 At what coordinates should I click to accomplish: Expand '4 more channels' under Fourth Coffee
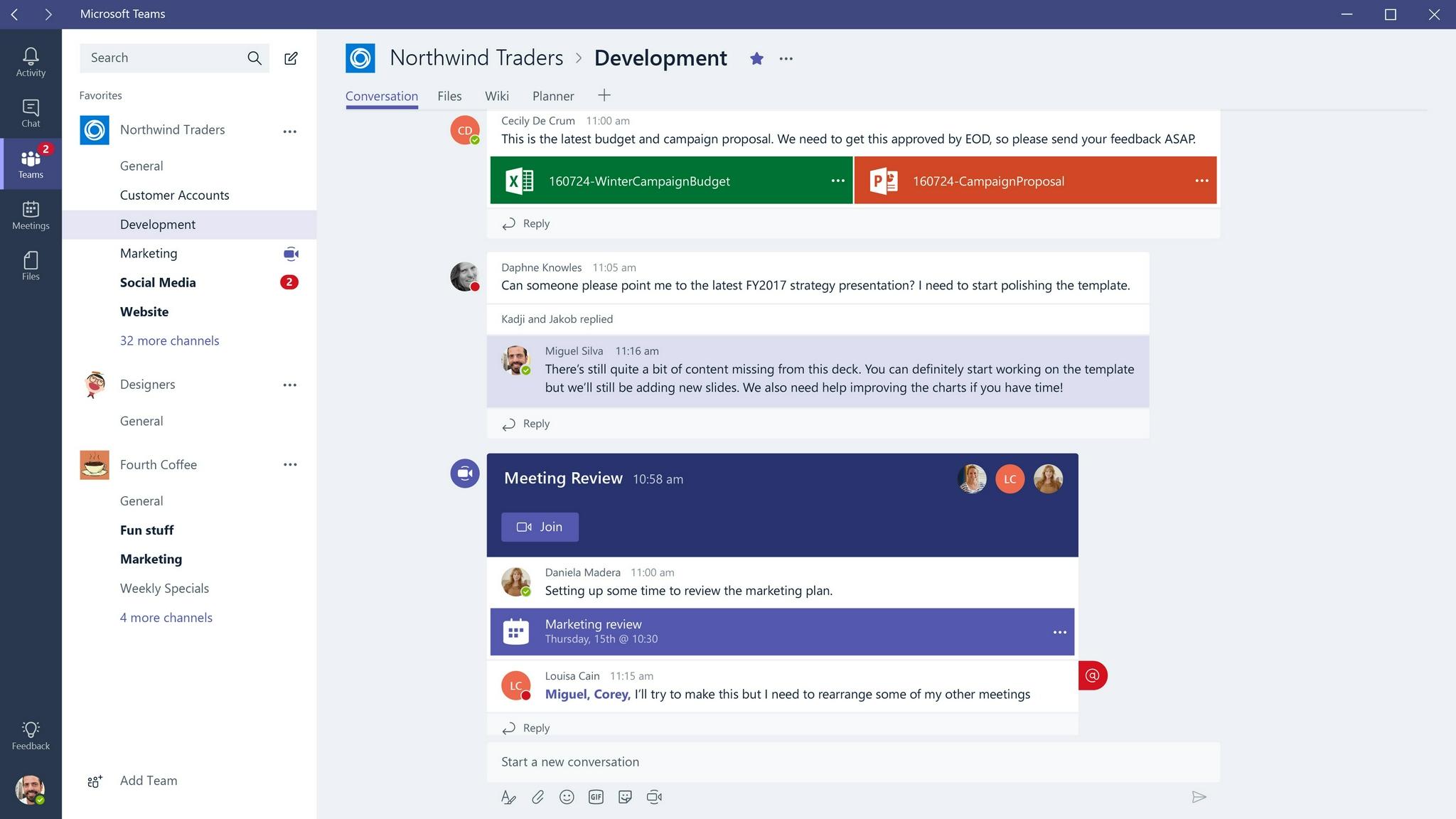(166, 616)
